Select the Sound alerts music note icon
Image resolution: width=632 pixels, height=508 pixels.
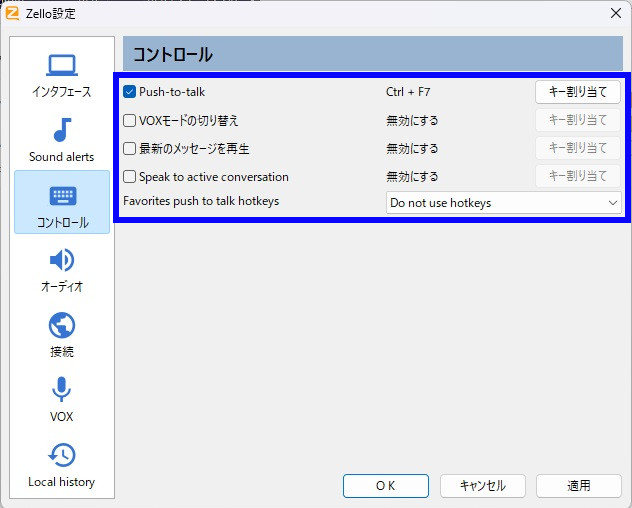[62, 131]
